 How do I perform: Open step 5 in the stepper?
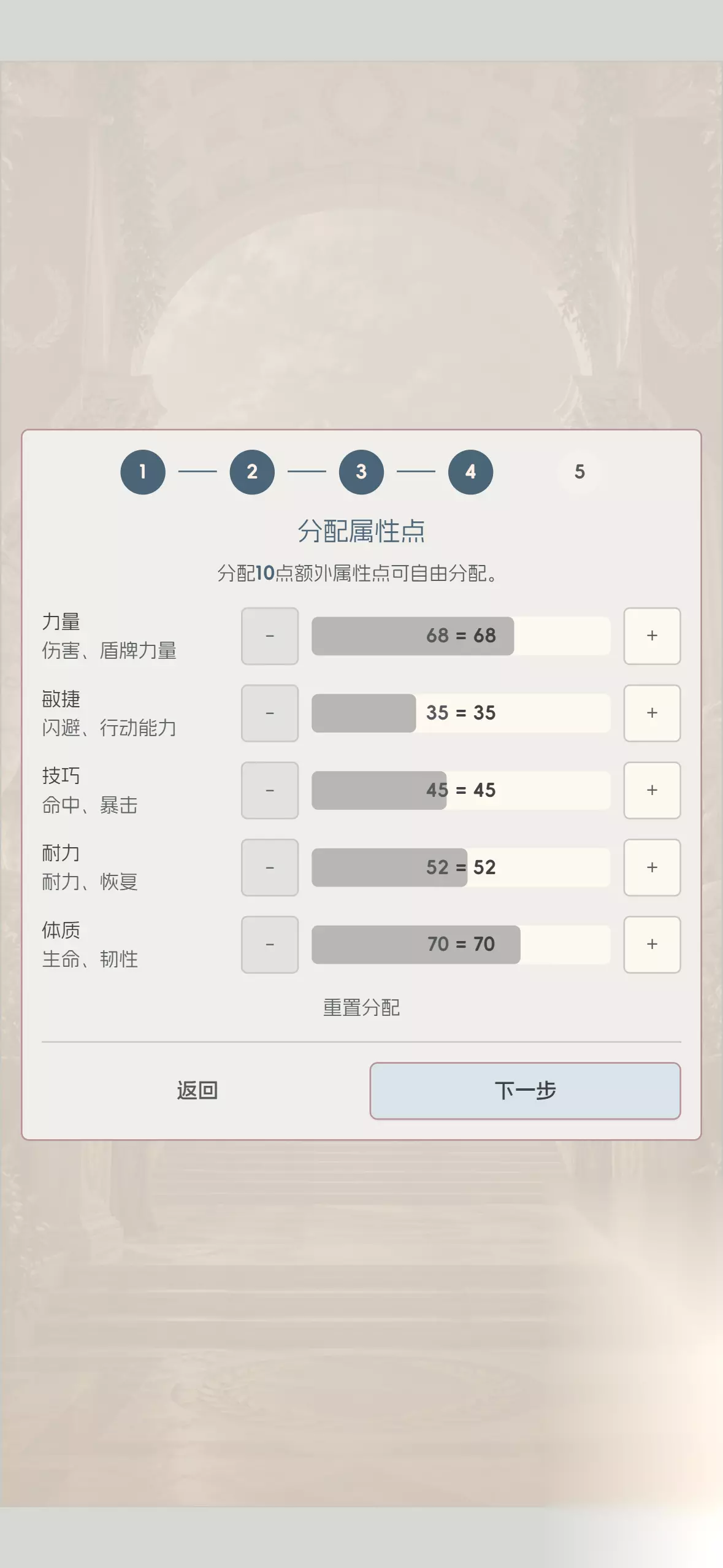click(580, 472)
